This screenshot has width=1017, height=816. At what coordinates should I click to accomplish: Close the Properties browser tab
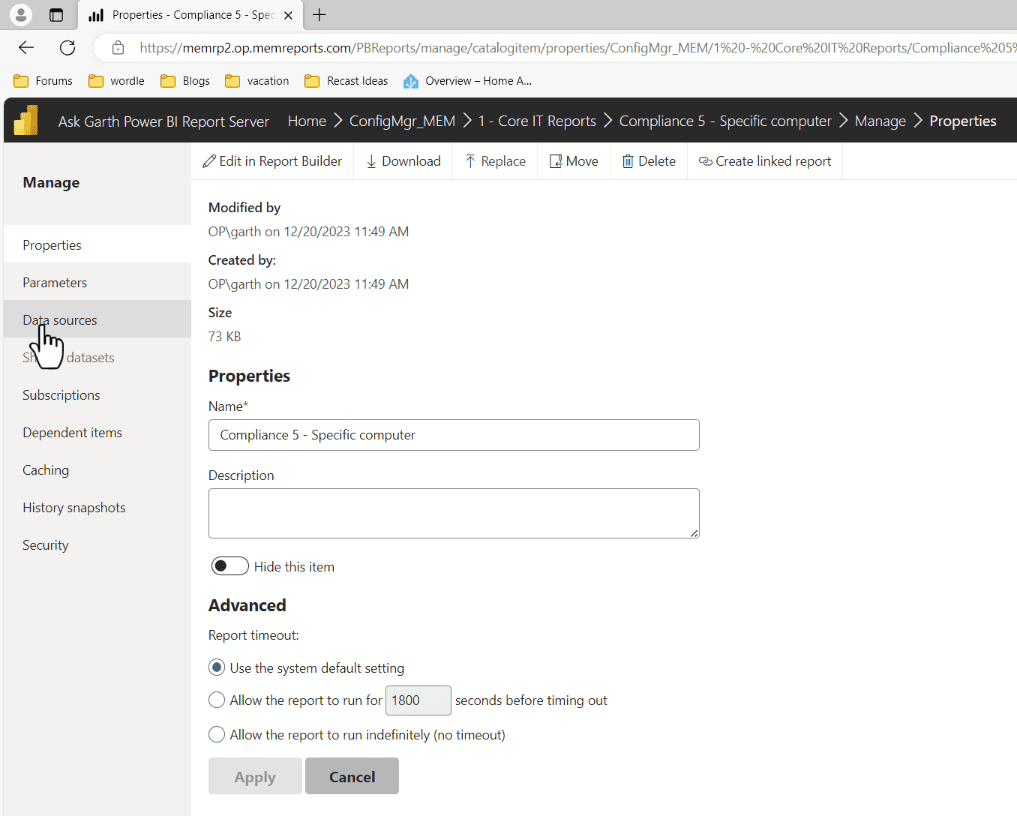289,15
